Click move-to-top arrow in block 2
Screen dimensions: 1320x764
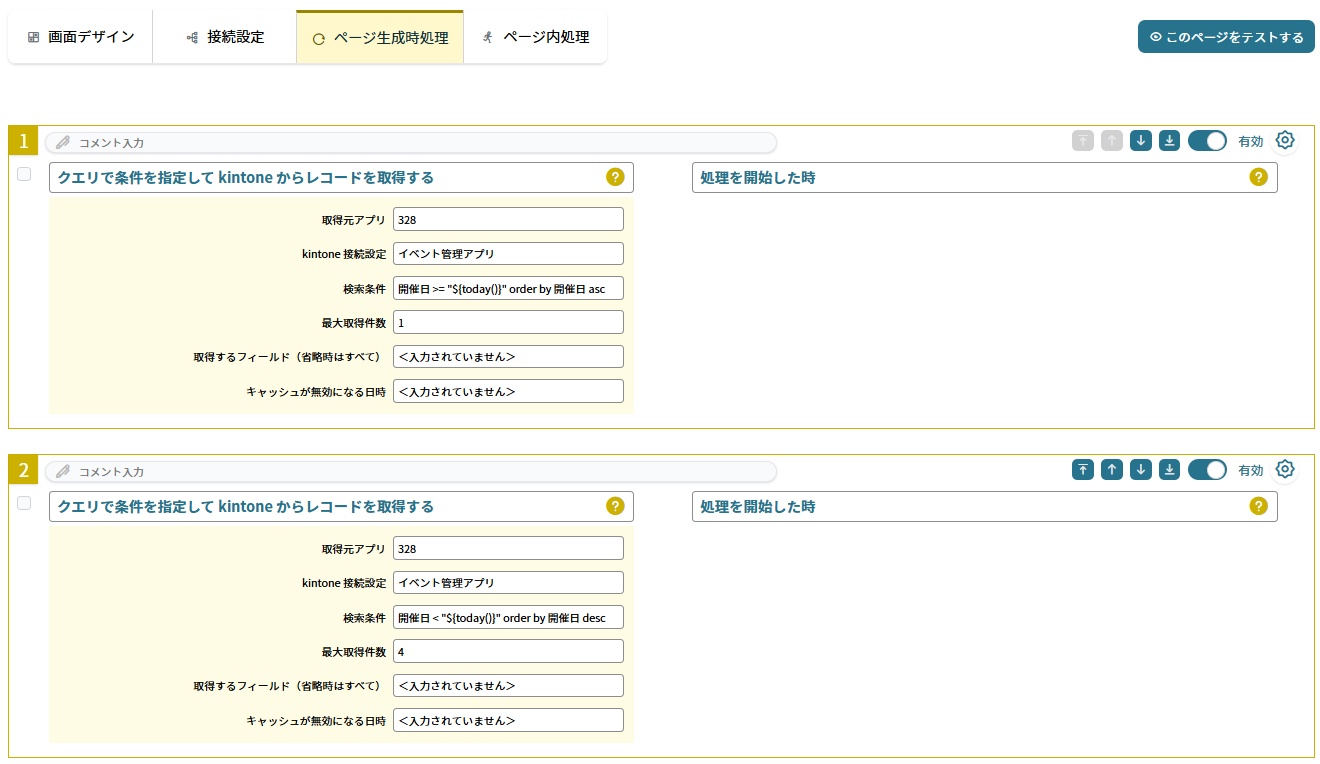(x=1083, y=470)
